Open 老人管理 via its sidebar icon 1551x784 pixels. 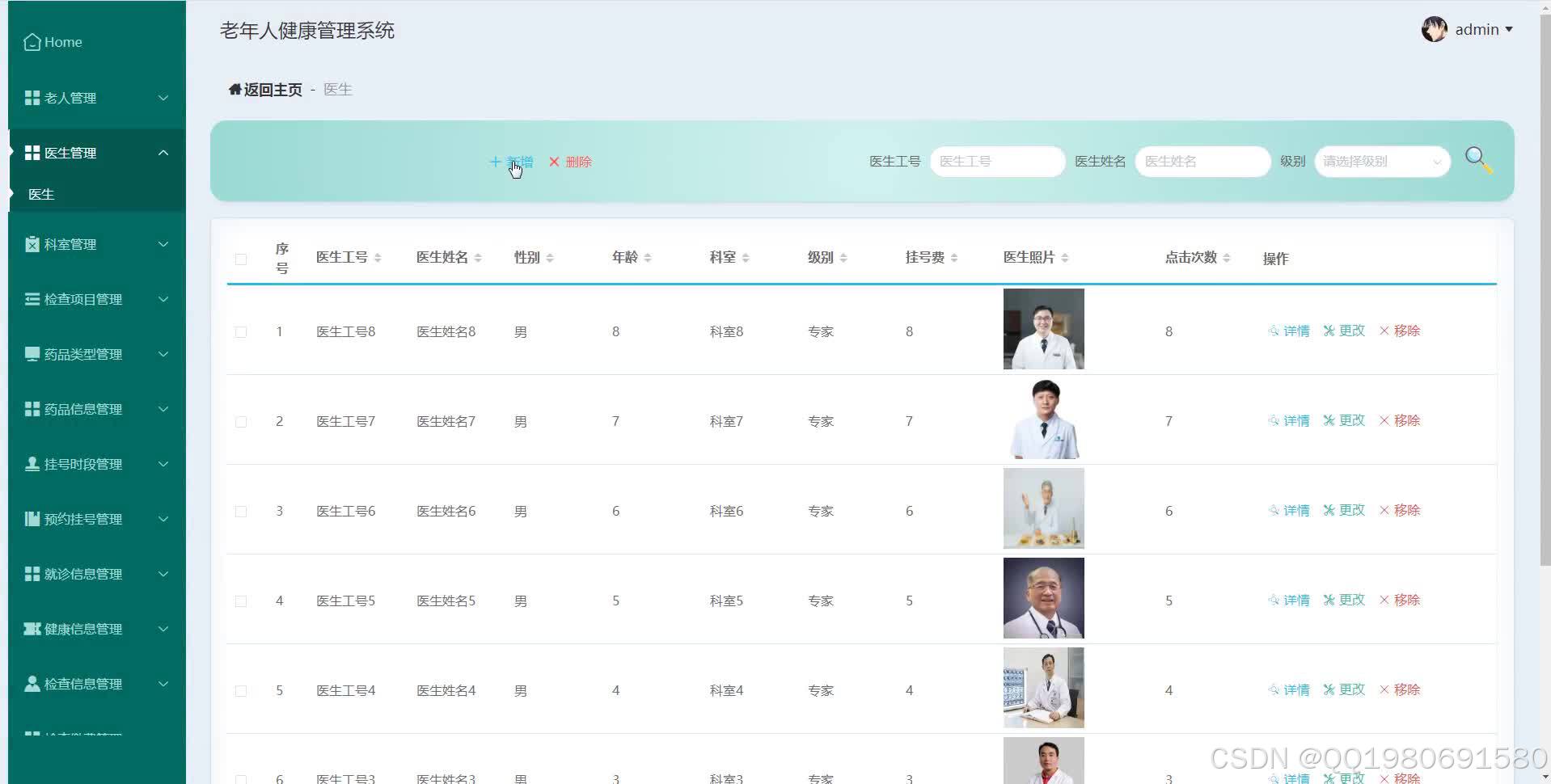[x=32, y=97]
